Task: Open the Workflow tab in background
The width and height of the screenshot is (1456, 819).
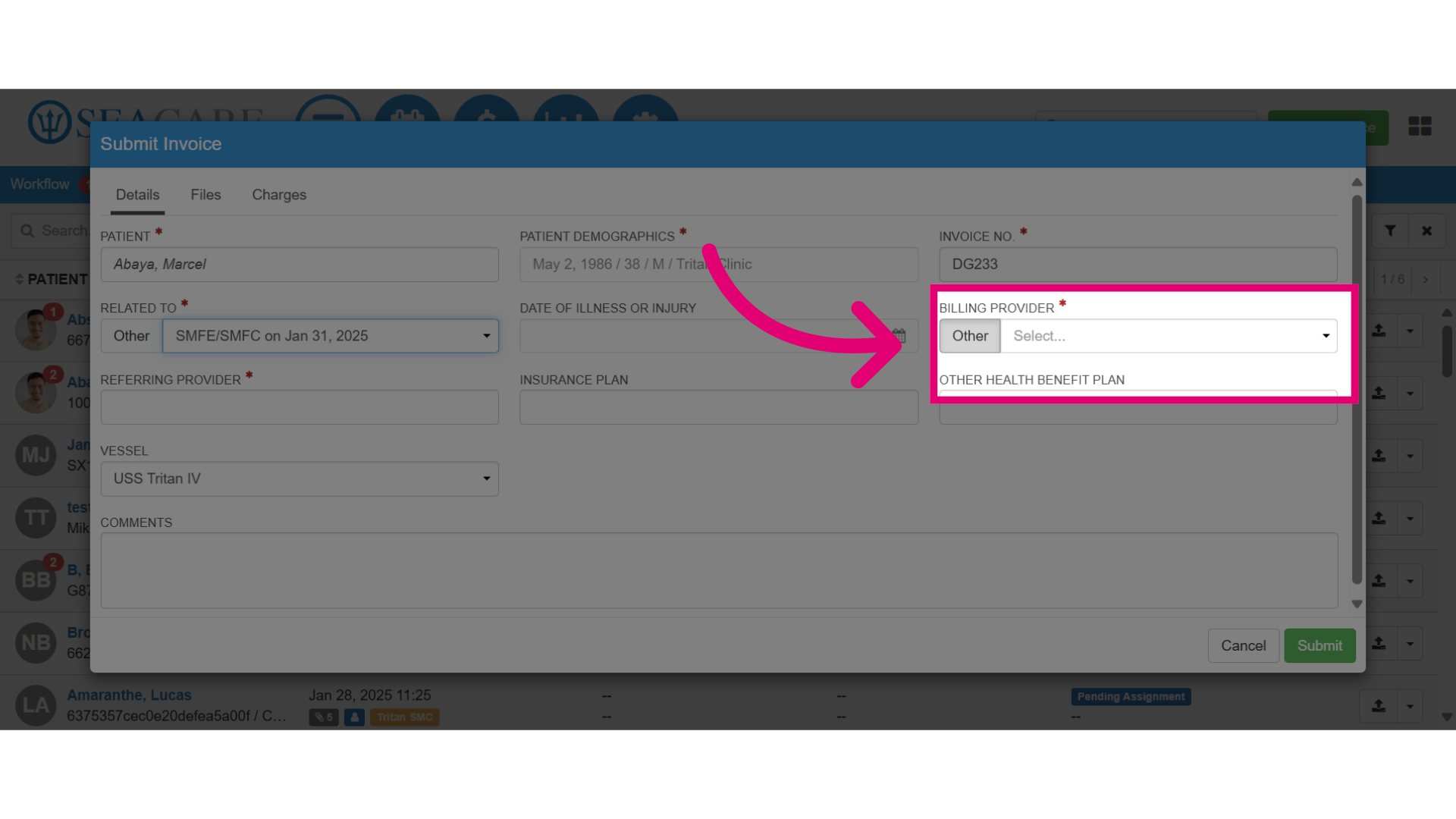Action: (39, 184)
